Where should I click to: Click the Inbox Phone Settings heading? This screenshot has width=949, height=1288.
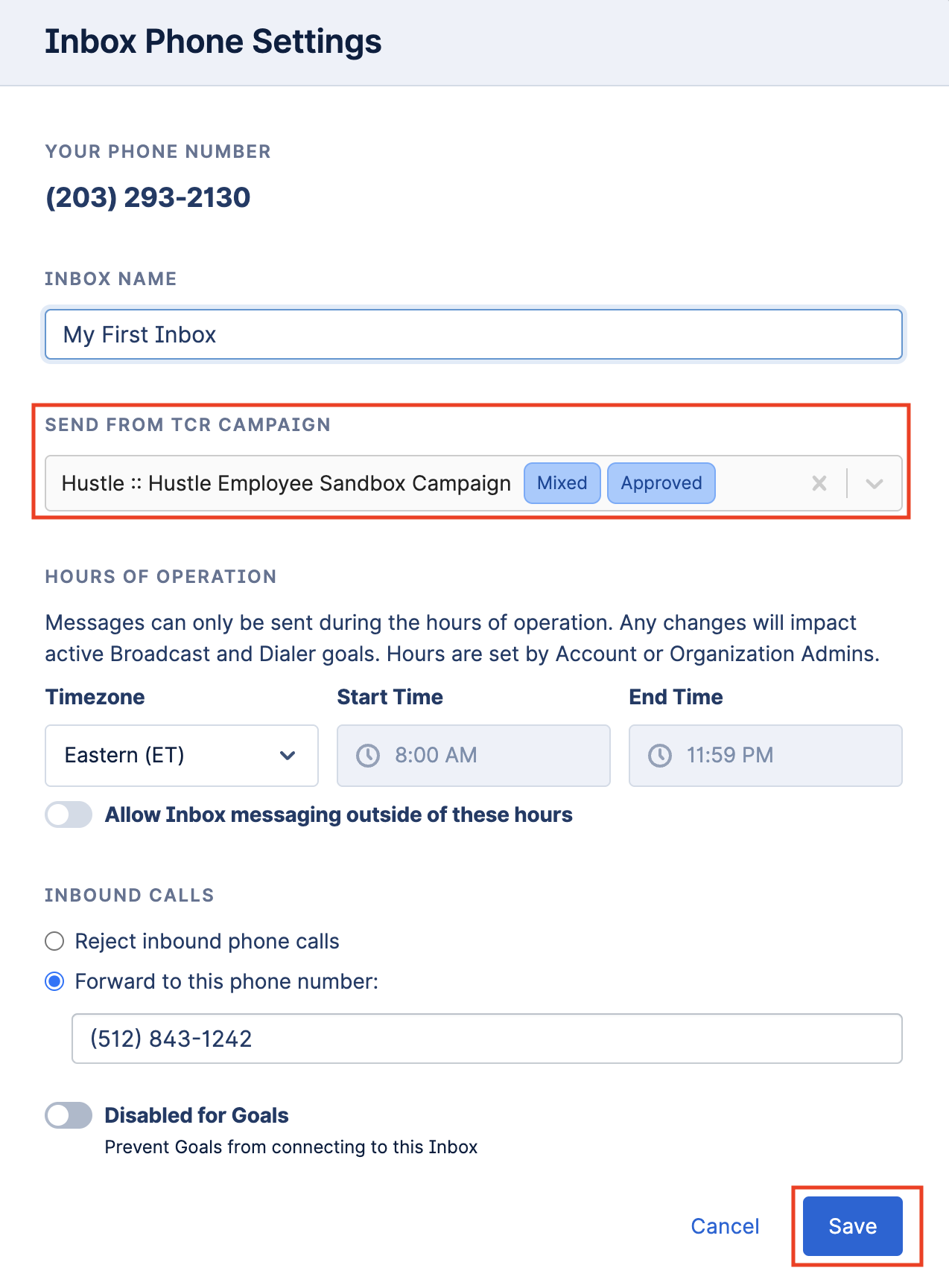point(213,42)
